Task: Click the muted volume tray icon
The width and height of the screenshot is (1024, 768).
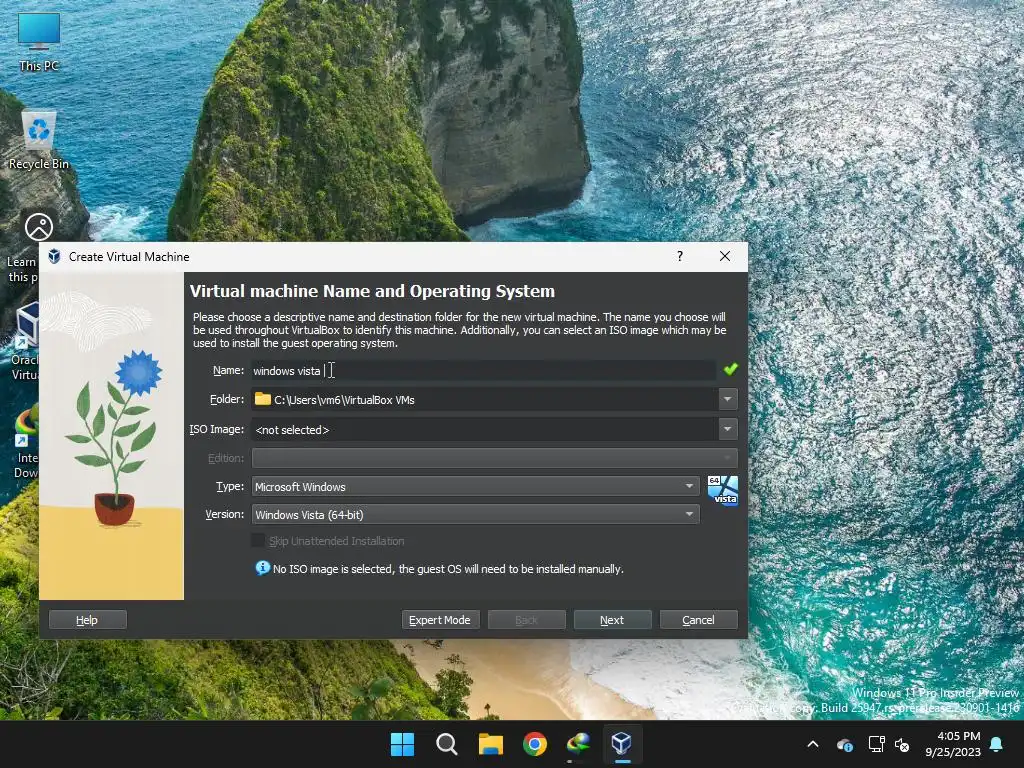Action: (x=903, y=744)
